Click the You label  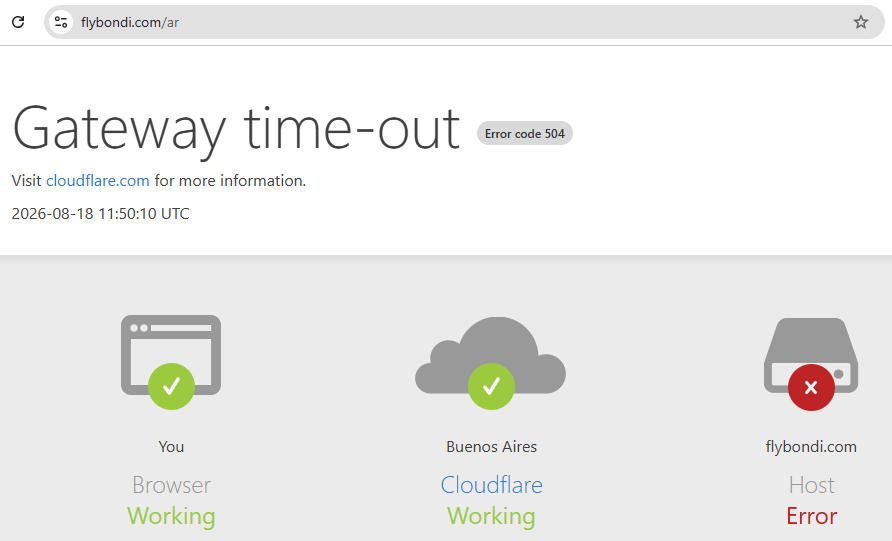[171, 447]
